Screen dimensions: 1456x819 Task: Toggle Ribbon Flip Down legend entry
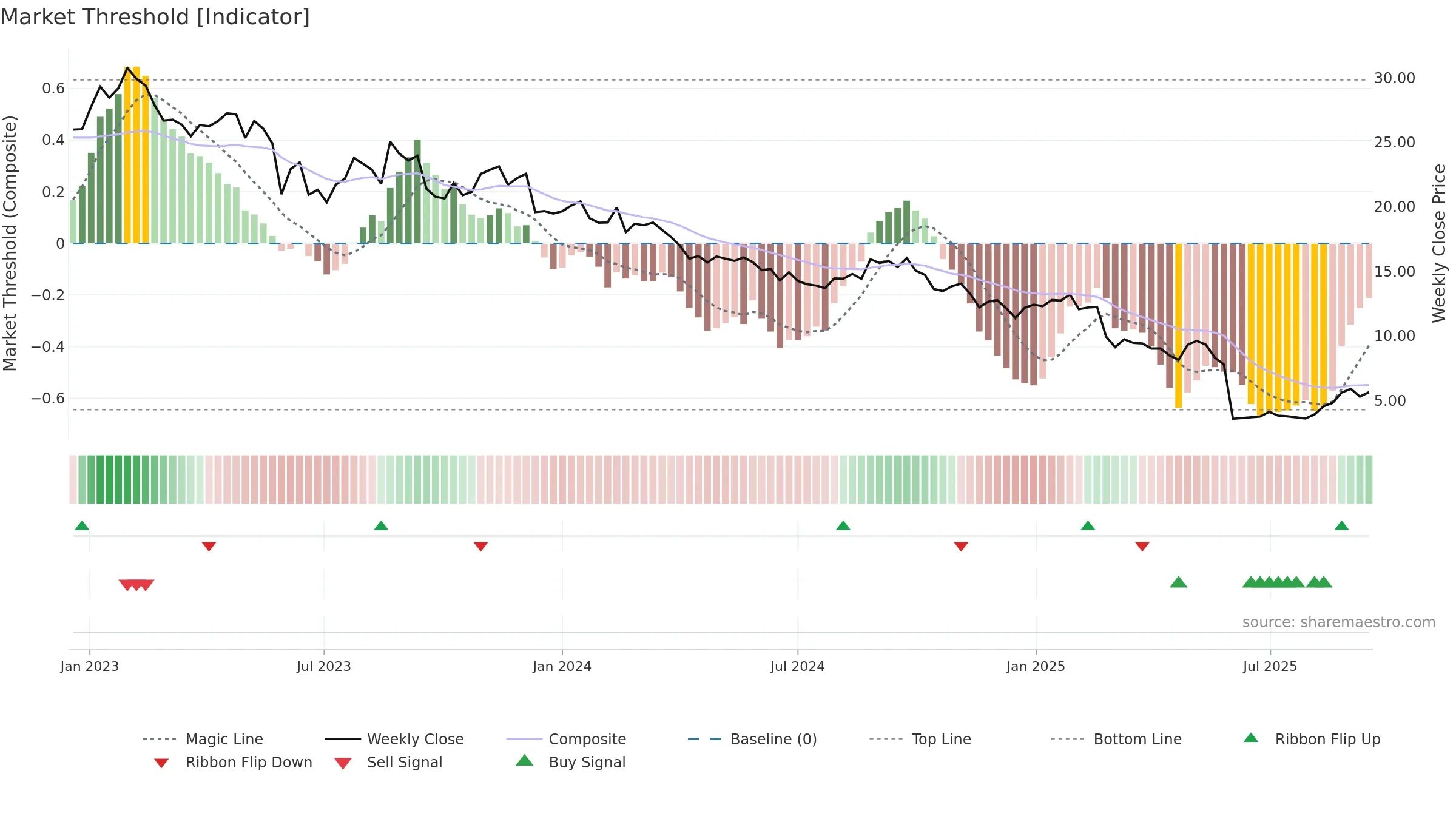coord(232,762)
